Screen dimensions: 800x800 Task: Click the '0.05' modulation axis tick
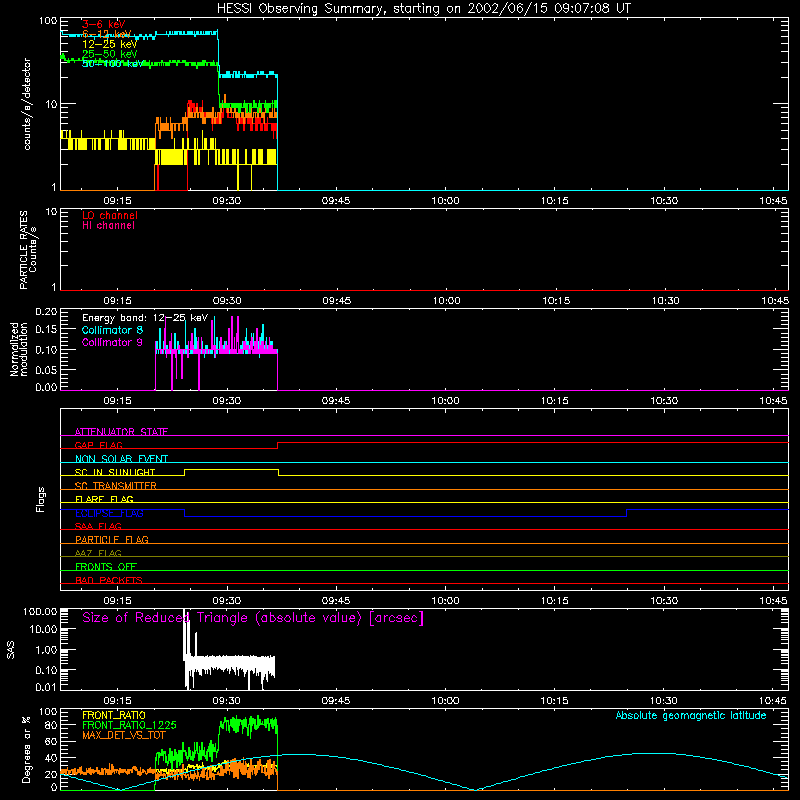pyautogui.click(x=46, y=370)
